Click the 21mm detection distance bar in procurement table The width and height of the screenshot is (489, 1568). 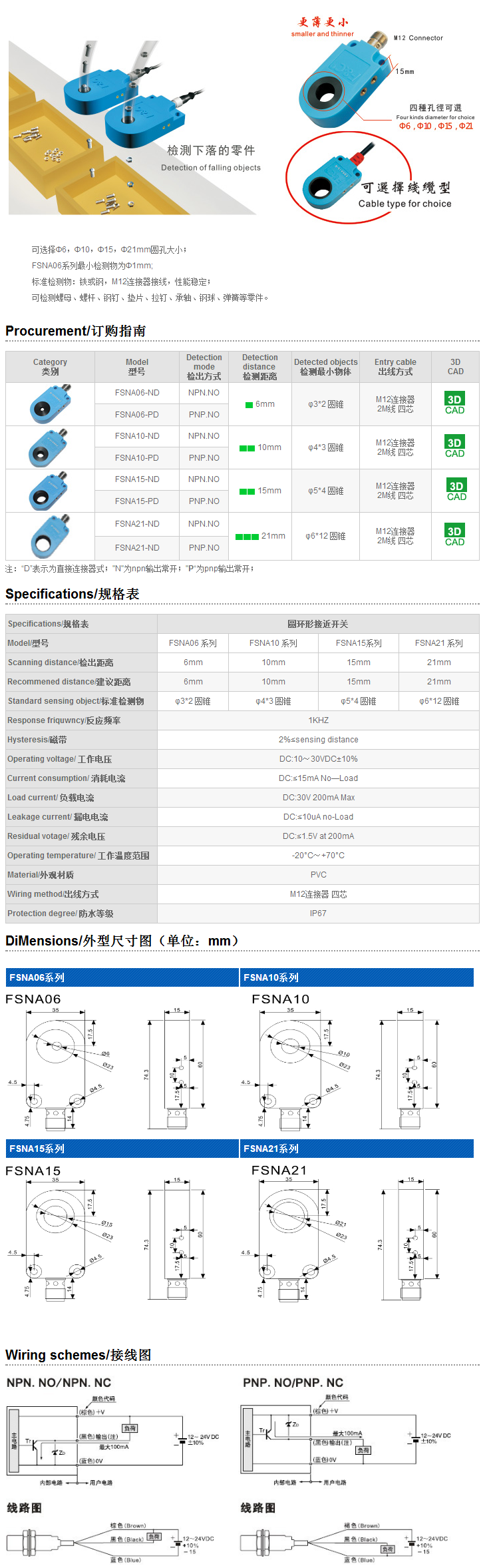pyautogui.click(x=247, y=537)
